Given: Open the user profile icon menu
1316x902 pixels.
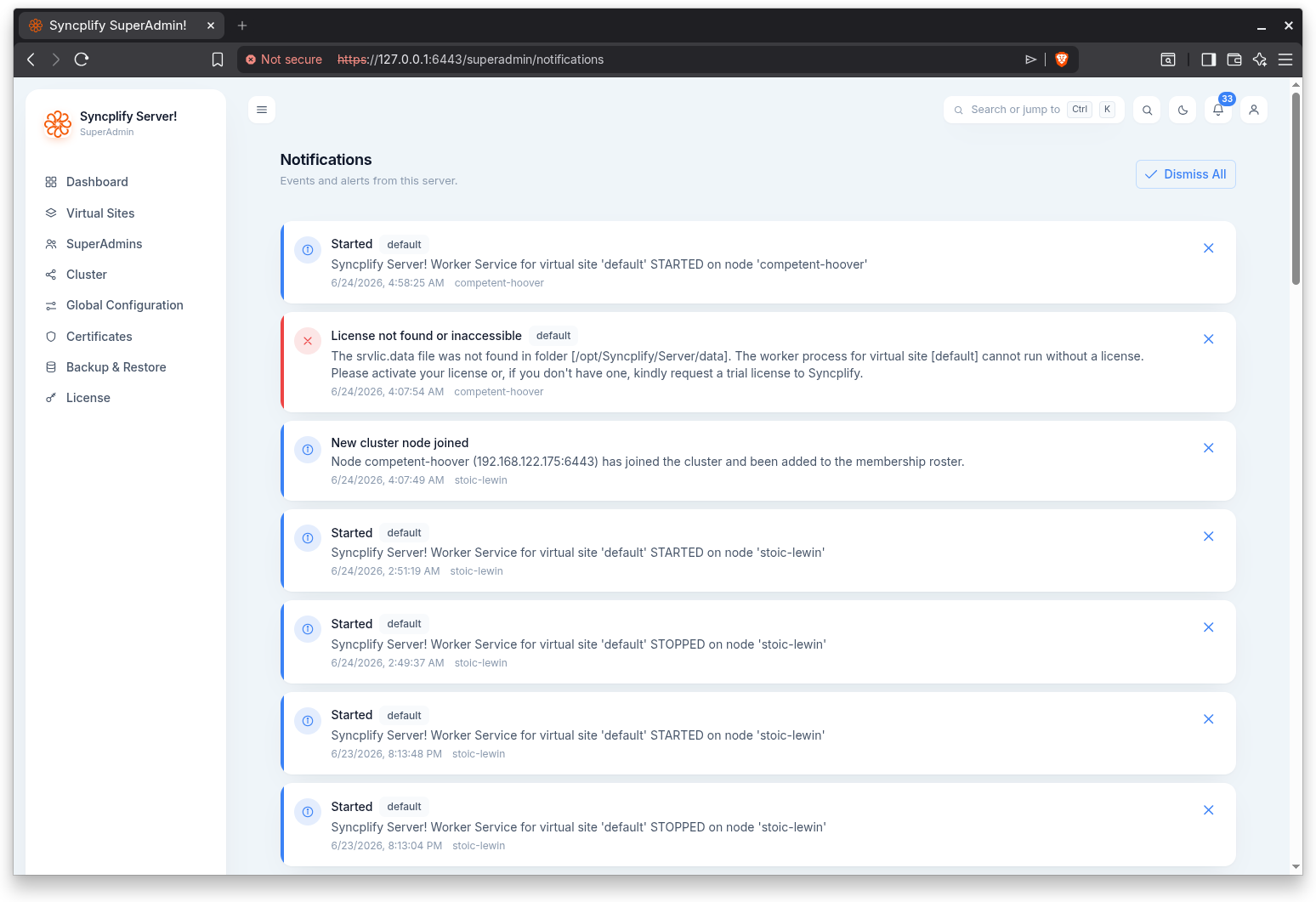Looking at the screenshot, I should point(1254,110).
